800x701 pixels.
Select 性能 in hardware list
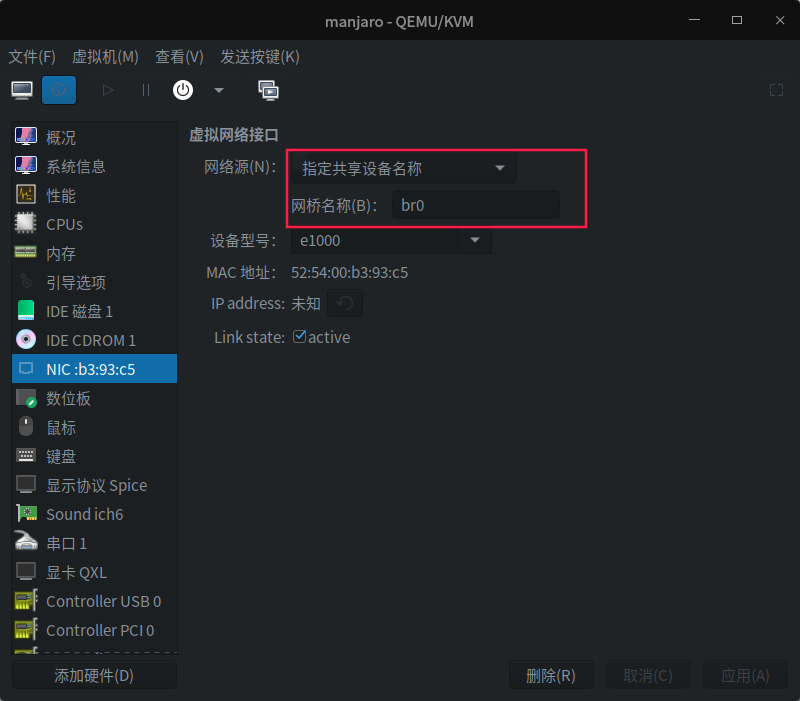coord(94,195)
